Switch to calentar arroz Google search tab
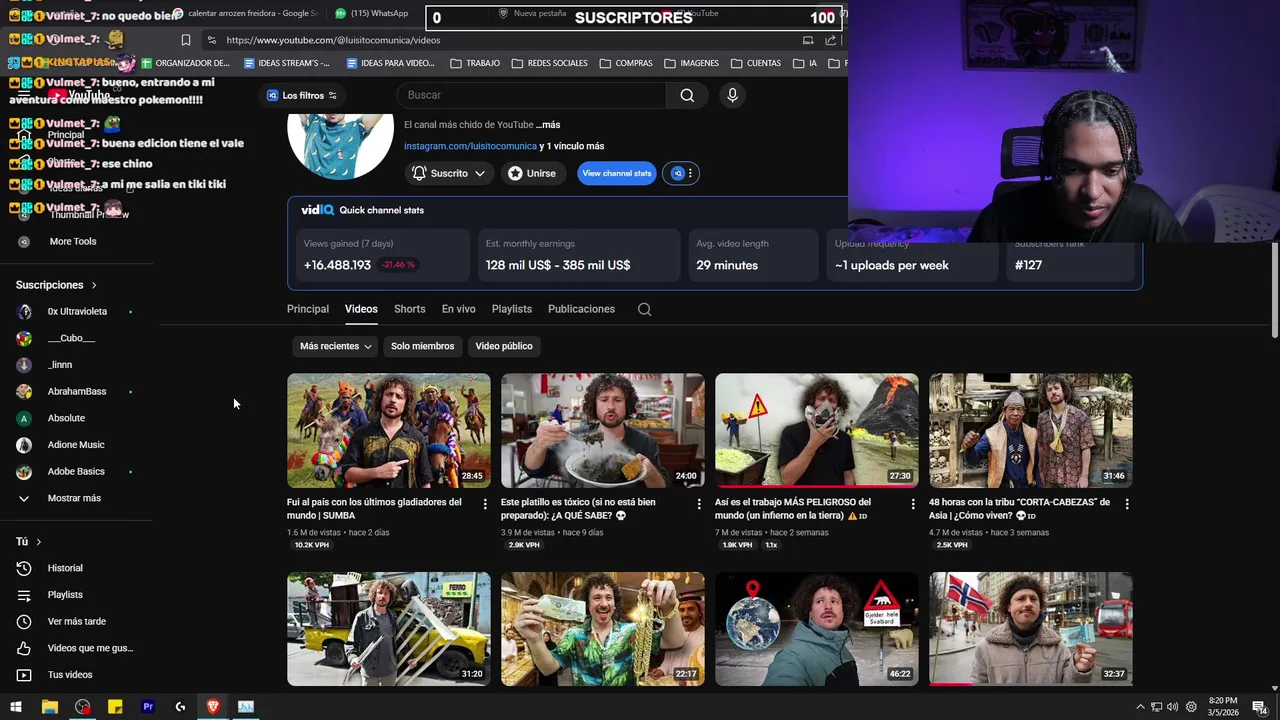 tap(245, 13)
